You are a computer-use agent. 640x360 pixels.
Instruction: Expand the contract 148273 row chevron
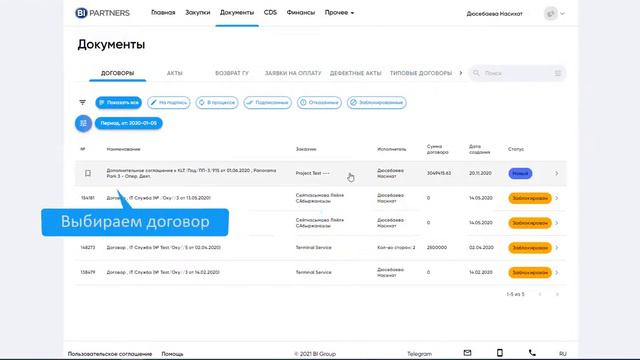[557, 248]
